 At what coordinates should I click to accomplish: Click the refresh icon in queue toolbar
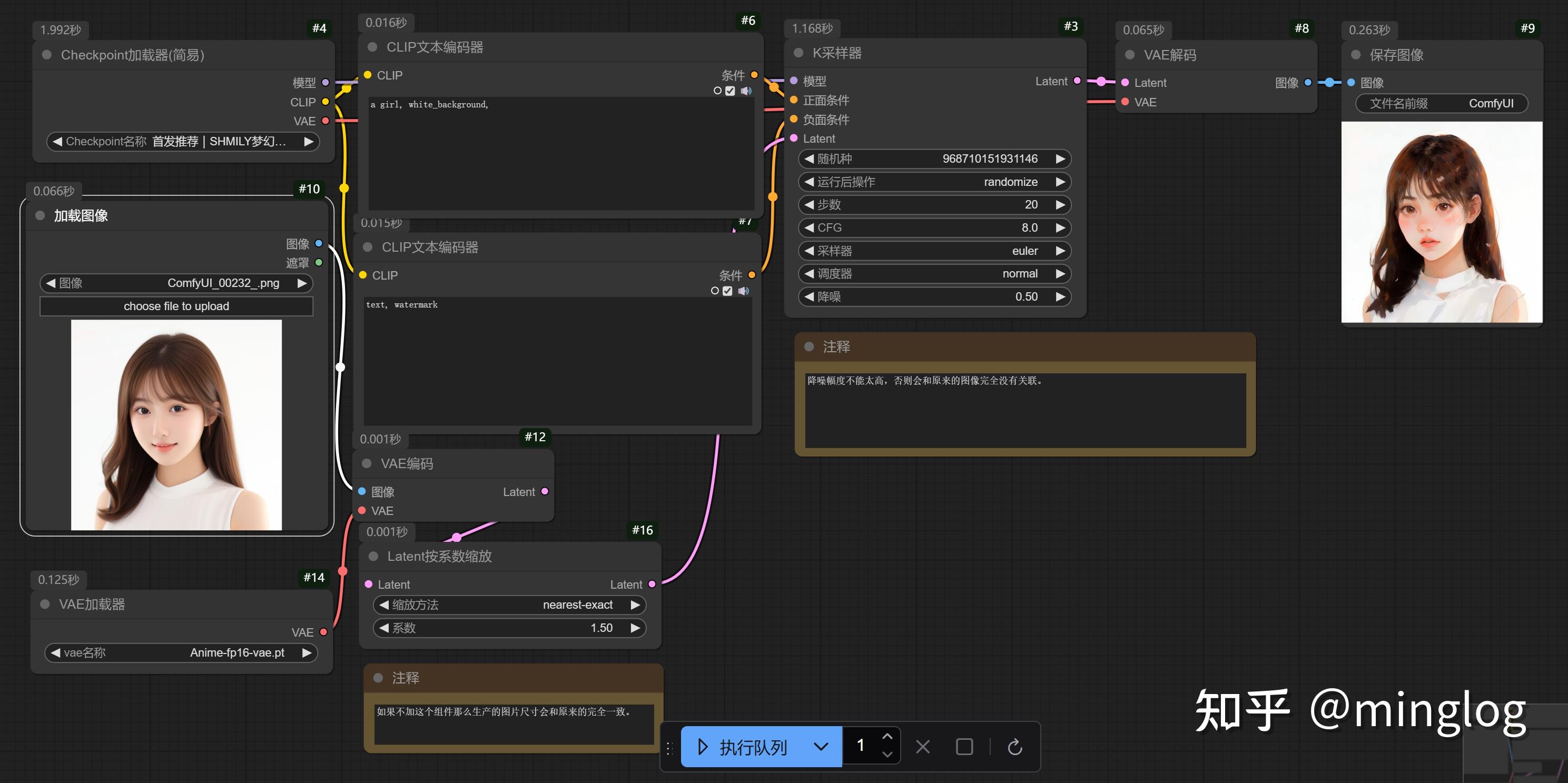point(1014,747)
